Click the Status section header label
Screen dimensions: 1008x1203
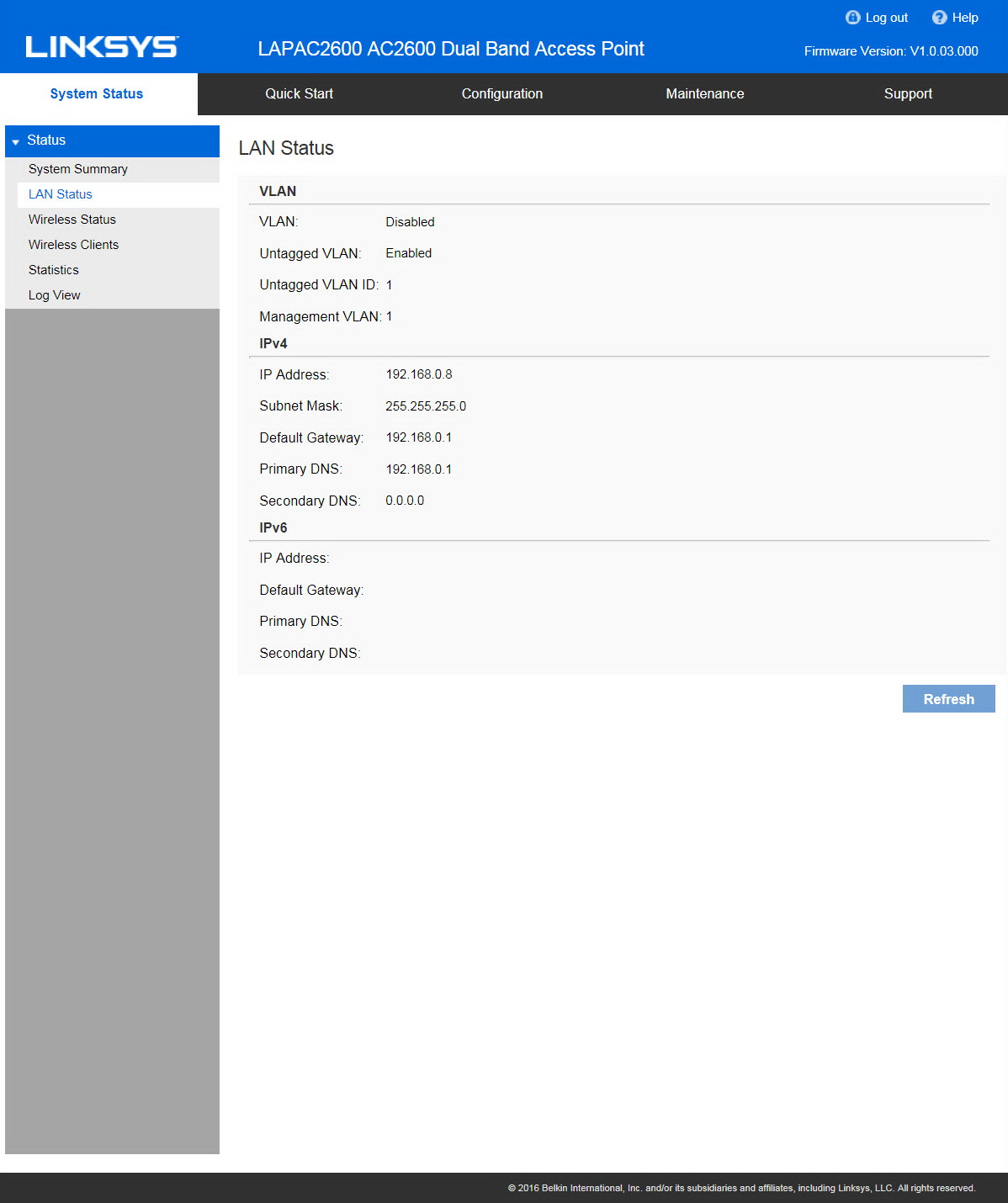pyautogui.click(x=46, y=140)
